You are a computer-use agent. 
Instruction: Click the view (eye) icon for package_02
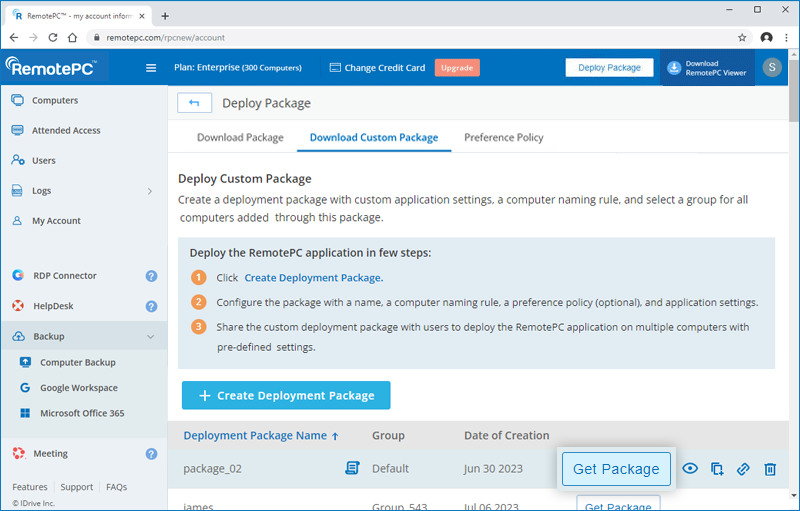(690, 468)
